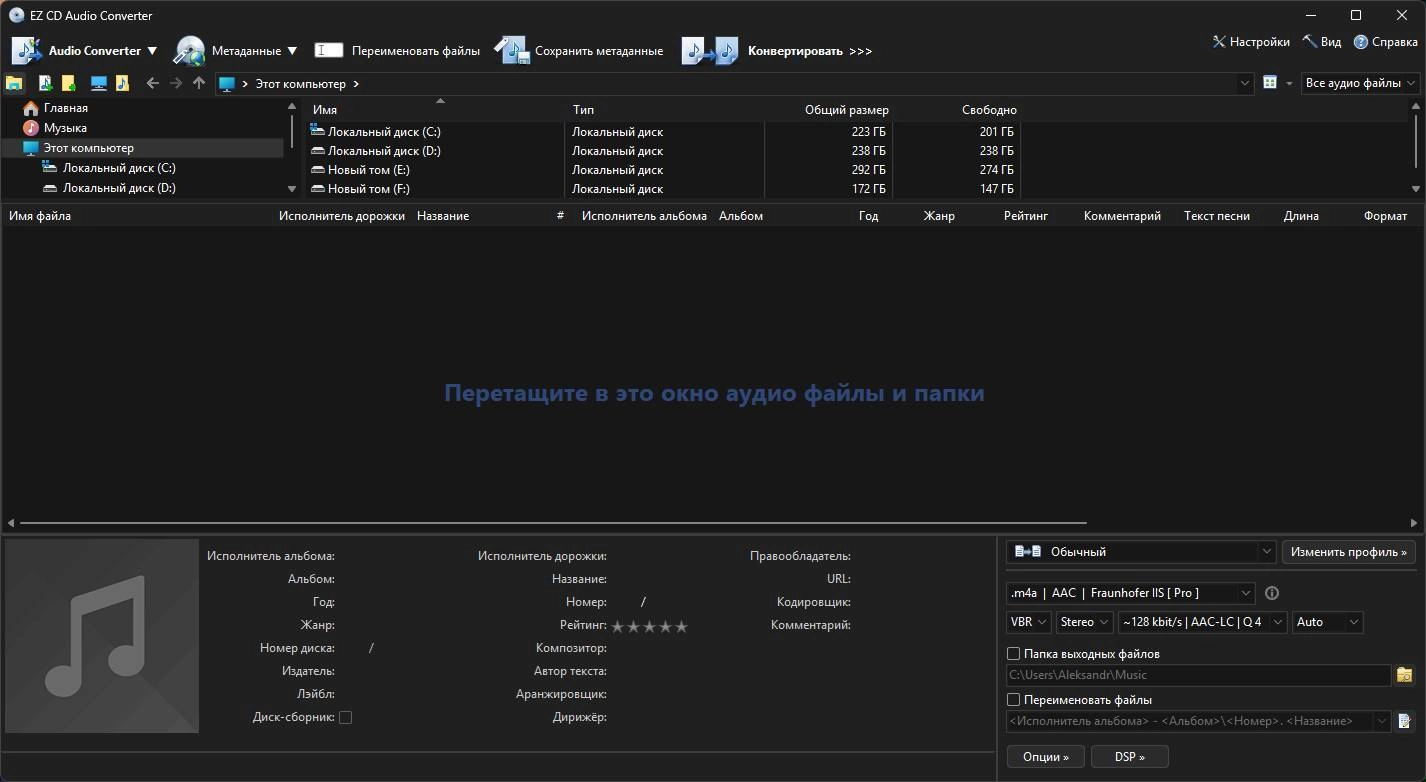
Task: Click the Формат column header
Action: (1385, 216)
